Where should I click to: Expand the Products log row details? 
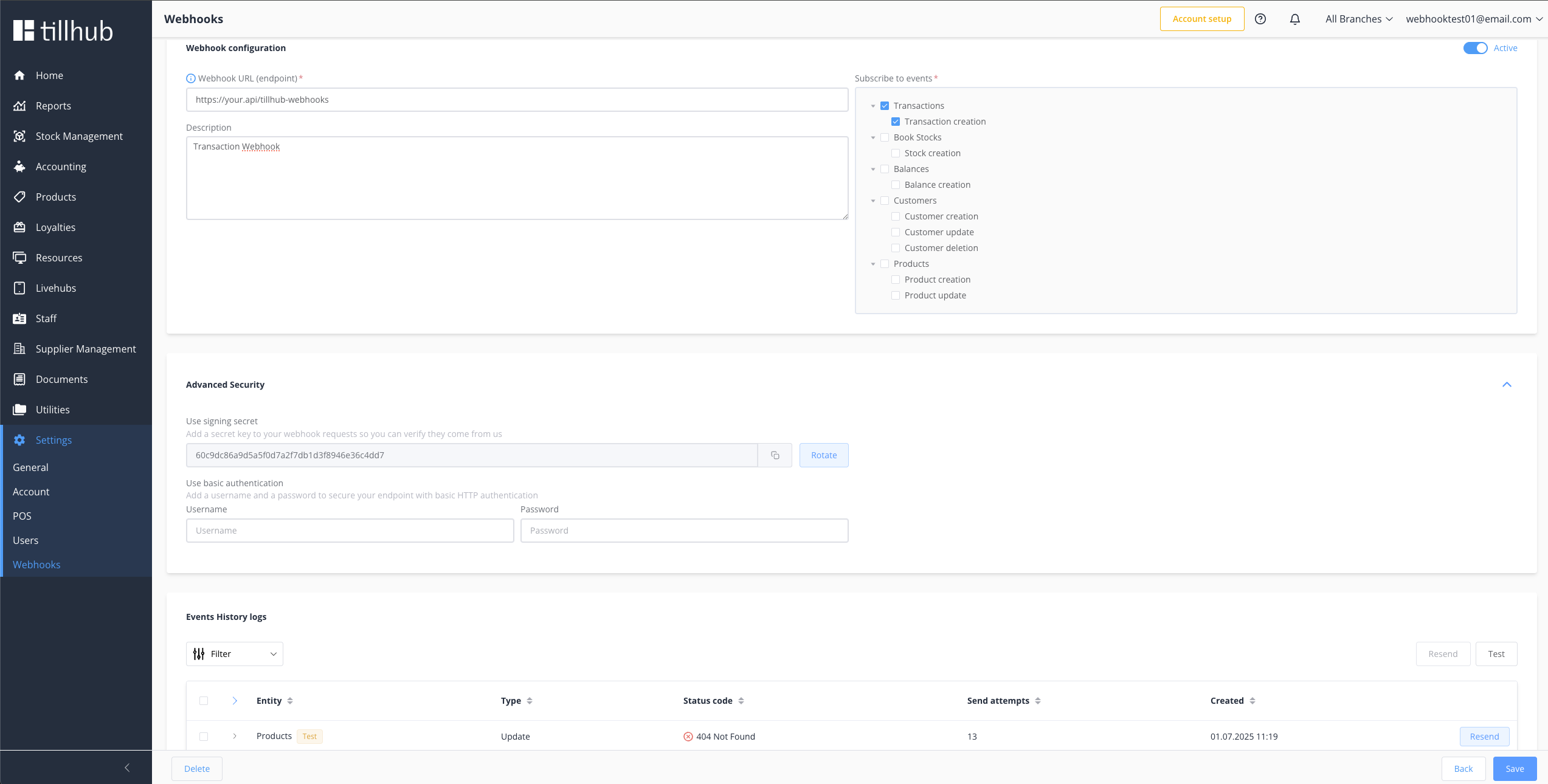click(235, 737)
